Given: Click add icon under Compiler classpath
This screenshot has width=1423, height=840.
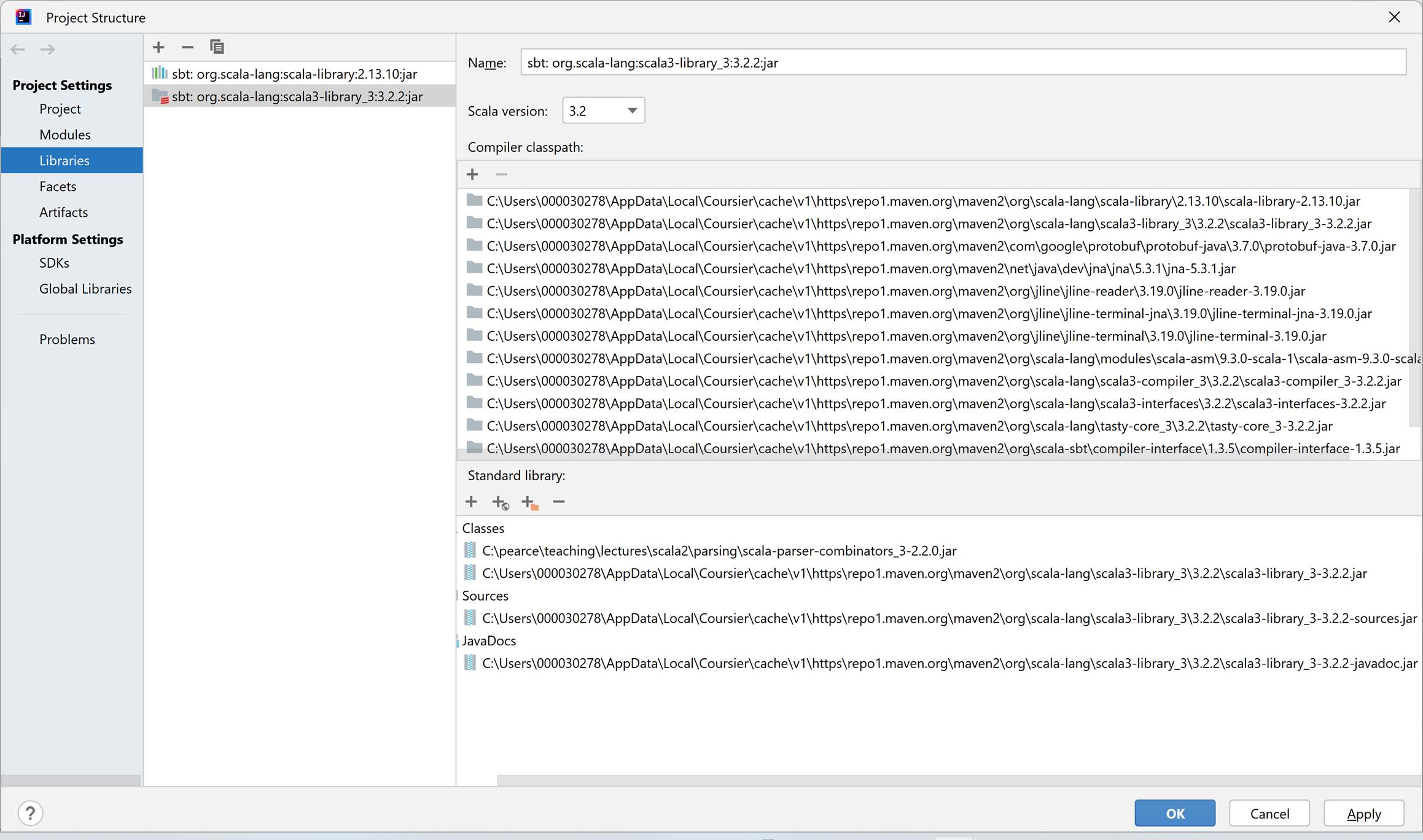Looking at the screenshot, I should click(472, 174).
